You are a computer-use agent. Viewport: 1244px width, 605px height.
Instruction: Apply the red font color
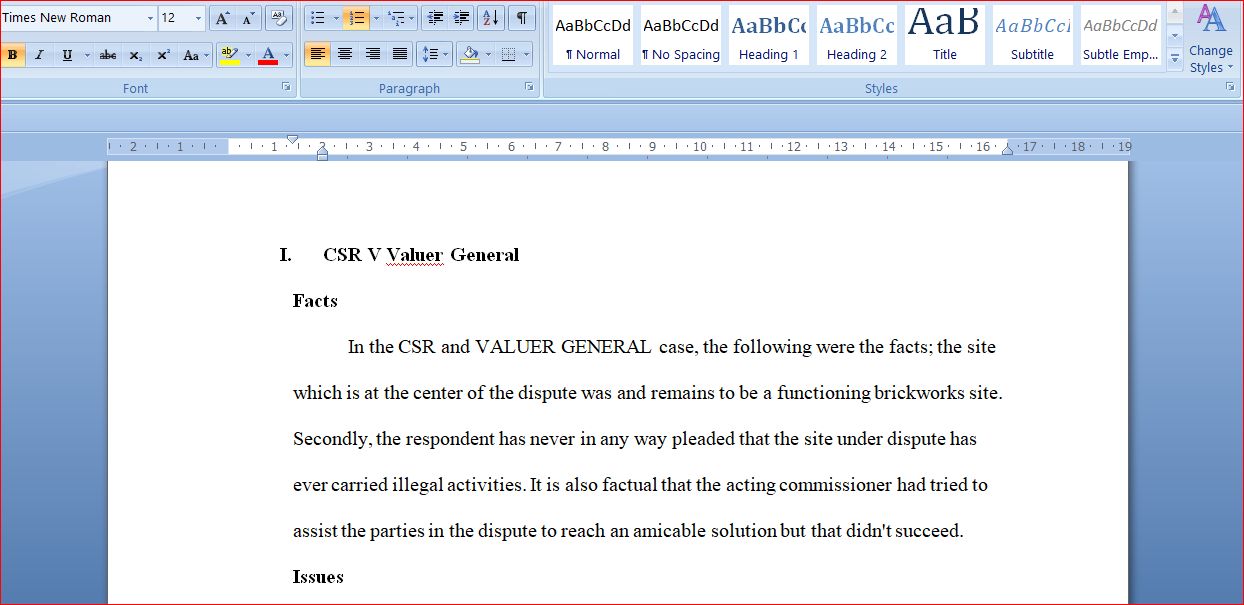[x=267, y=55]
